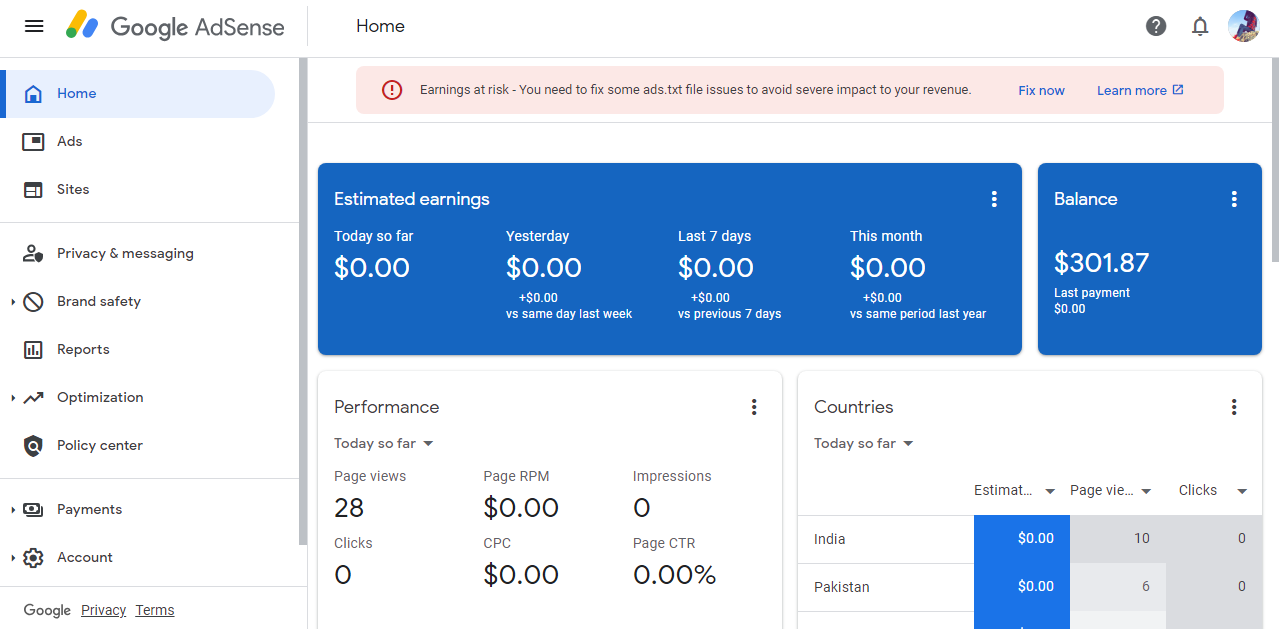
Task: Open Policy center from the sidebar
Action: (138, 445)
